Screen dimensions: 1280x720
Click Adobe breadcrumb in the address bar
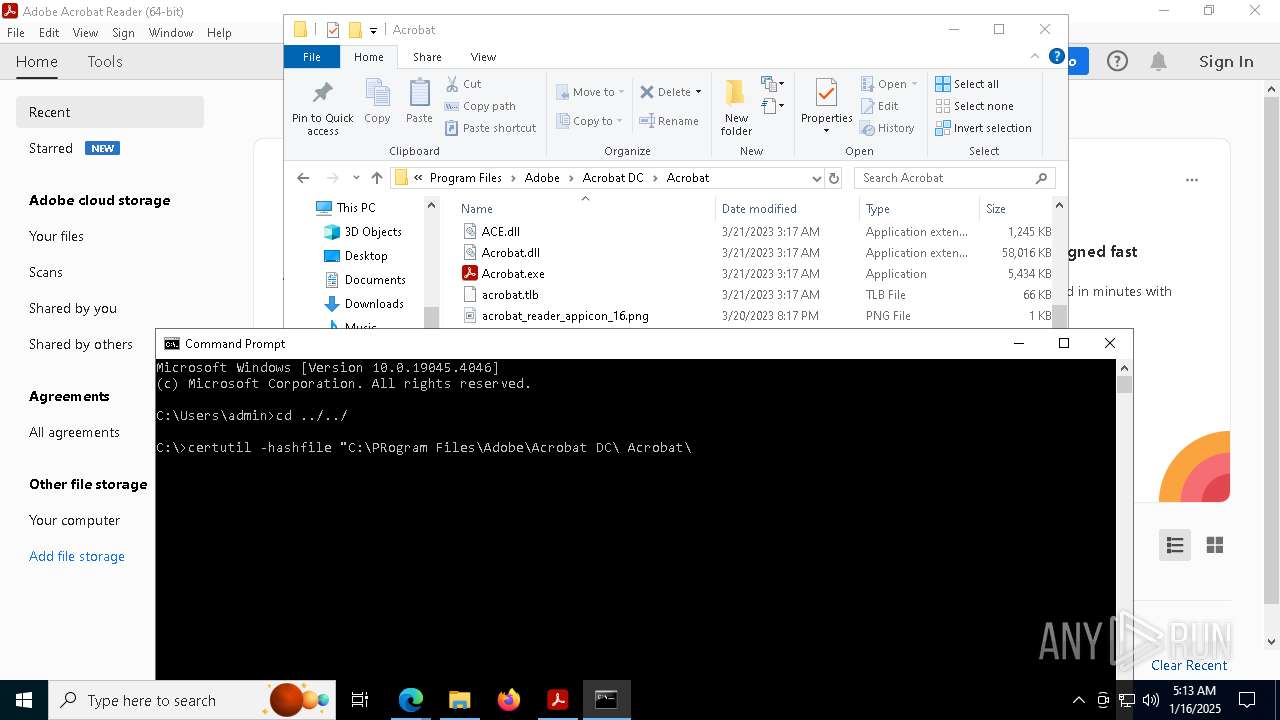click(542, 178)
